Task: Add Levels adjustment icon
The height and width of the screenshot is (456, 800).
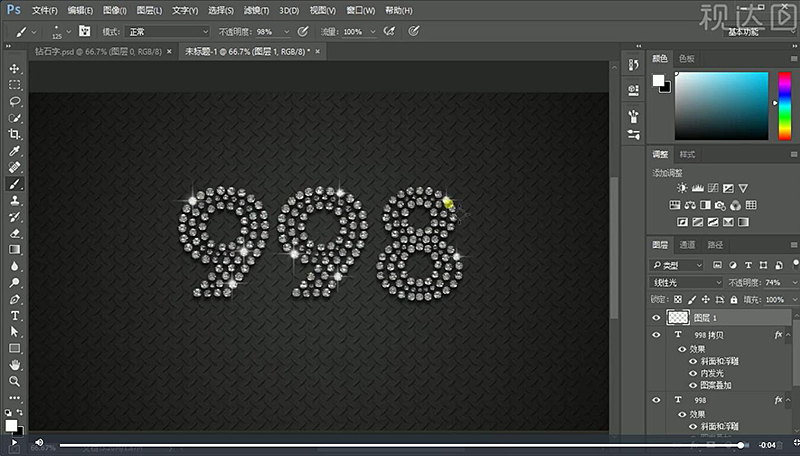Action: coord(697,188)
